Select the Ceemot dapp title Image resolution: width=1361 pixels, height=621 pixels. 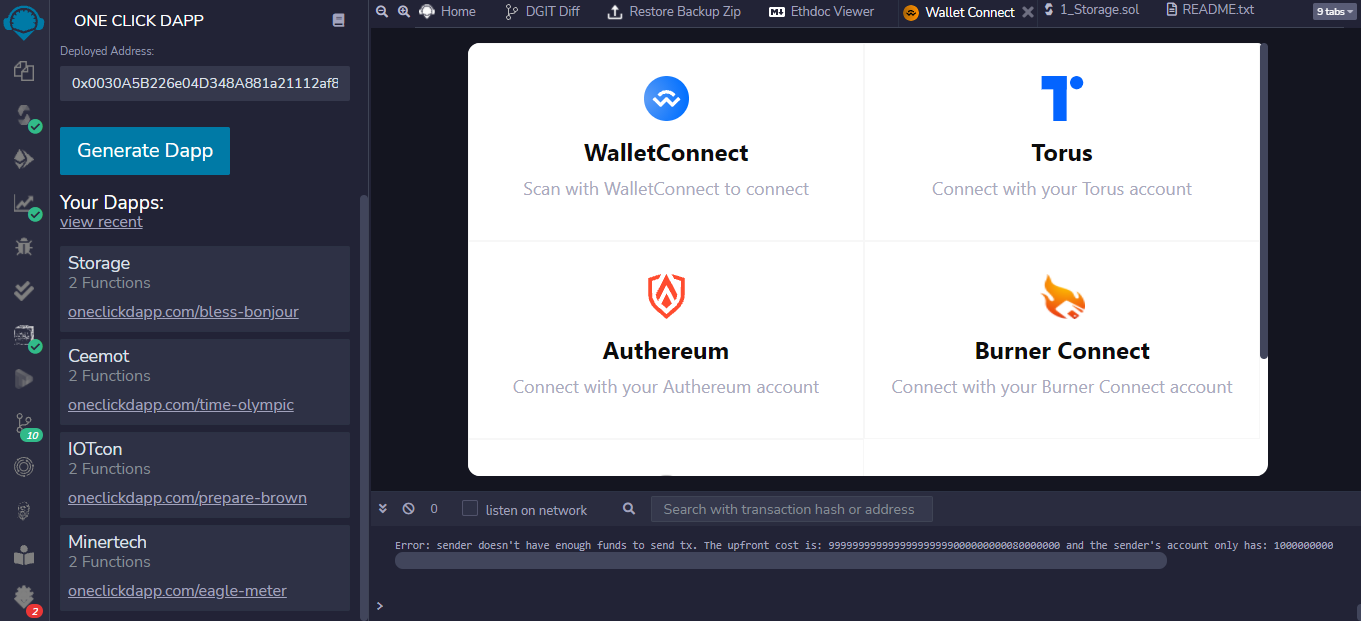click(x=99, y=356)
